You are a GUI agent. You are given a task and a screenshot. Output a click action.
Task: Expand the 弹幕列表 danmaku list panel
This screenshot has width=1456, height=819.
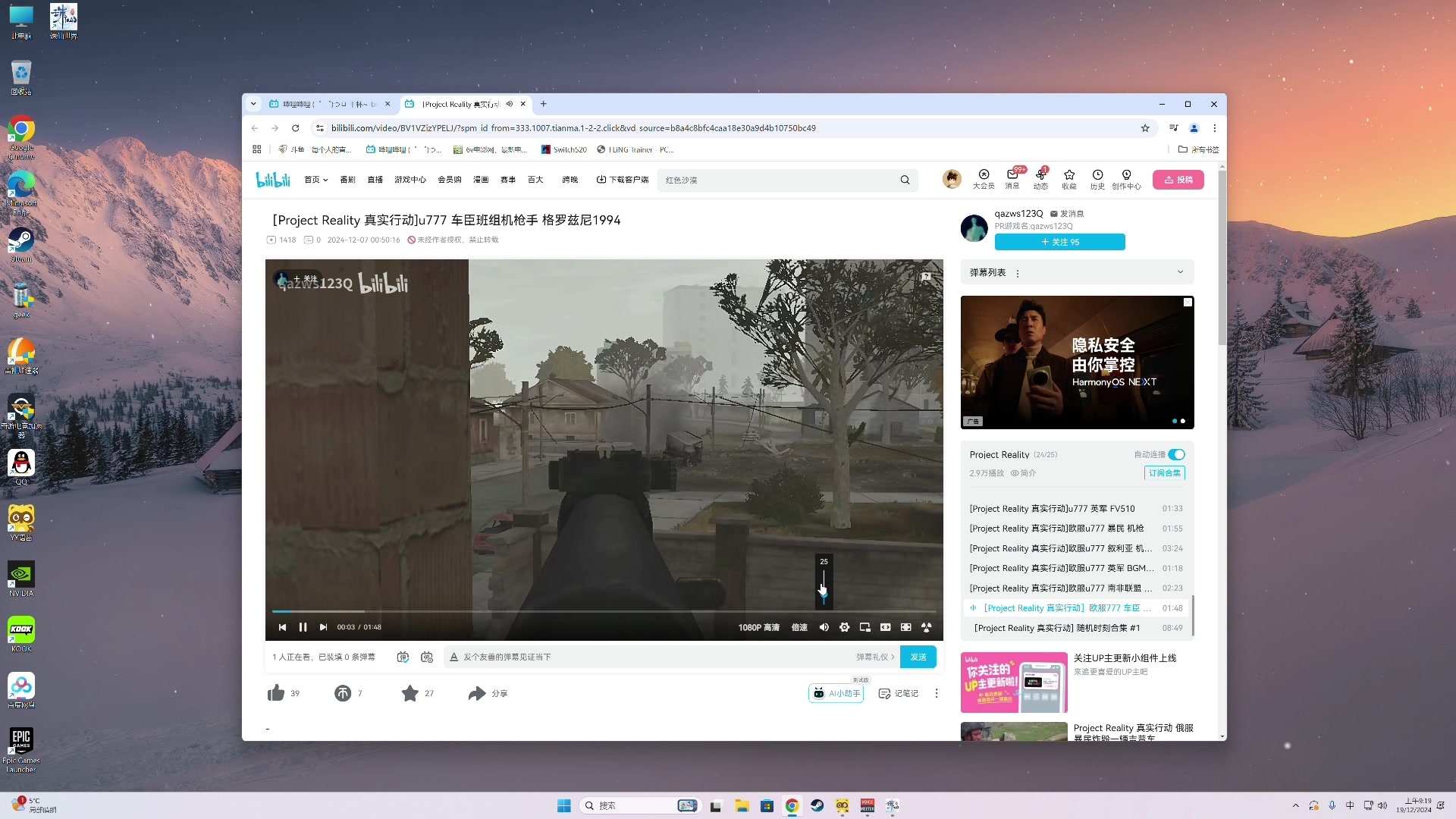(x=1180, y=272)
